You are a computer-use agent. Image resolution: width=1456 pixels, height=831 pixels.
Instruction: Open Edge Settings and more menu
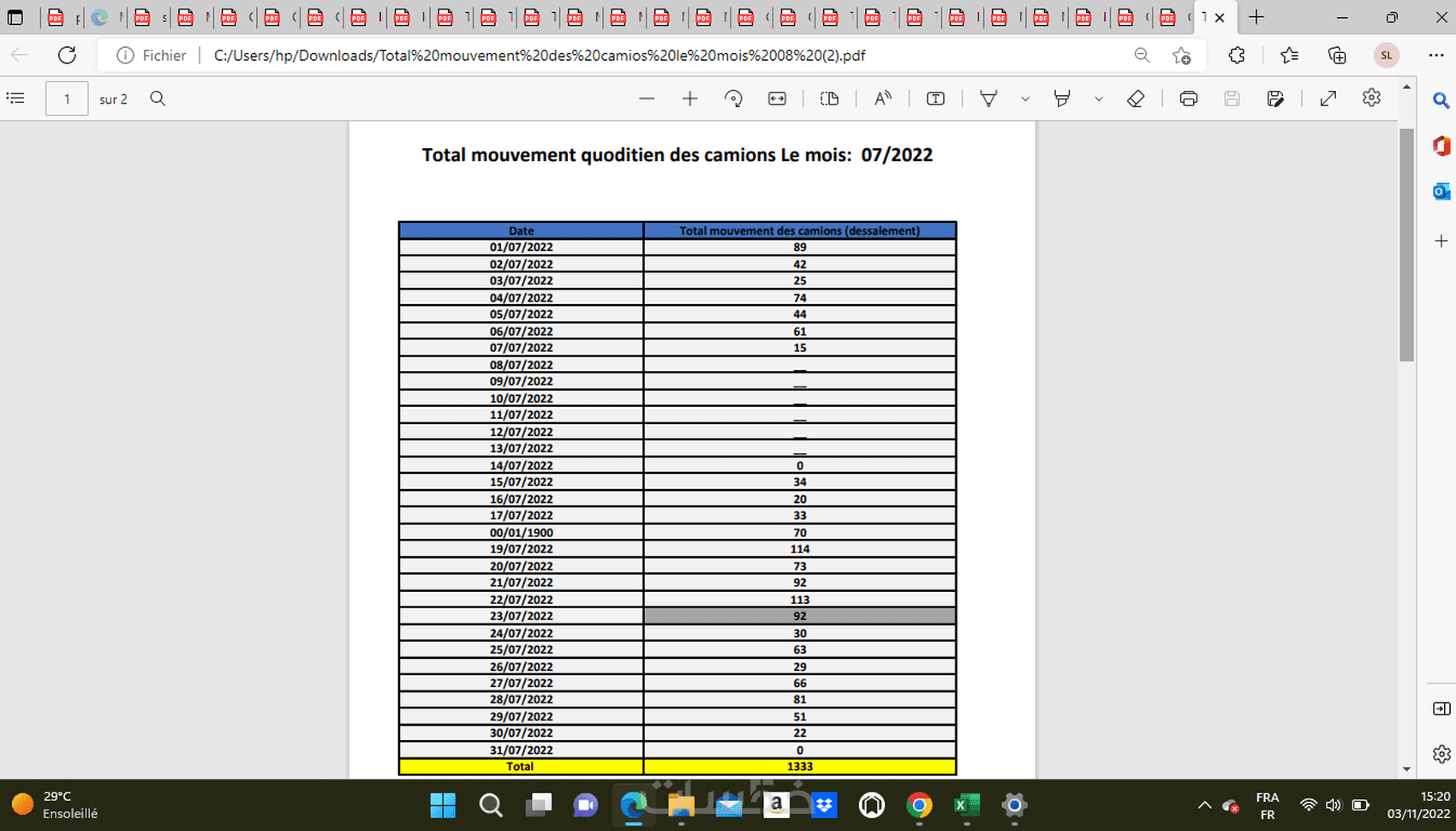1436,56
